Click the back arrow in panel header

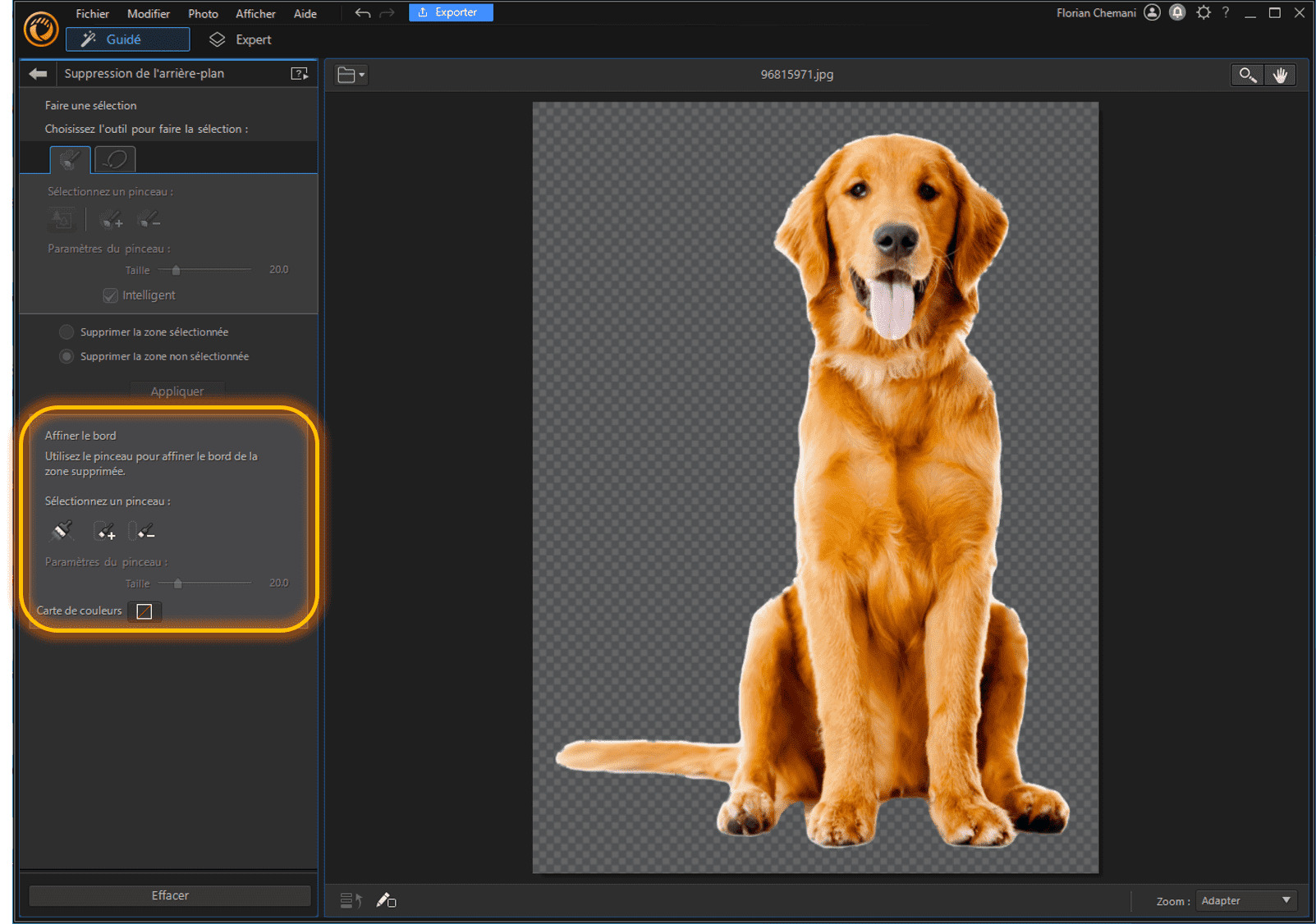(x=38, y=74)
